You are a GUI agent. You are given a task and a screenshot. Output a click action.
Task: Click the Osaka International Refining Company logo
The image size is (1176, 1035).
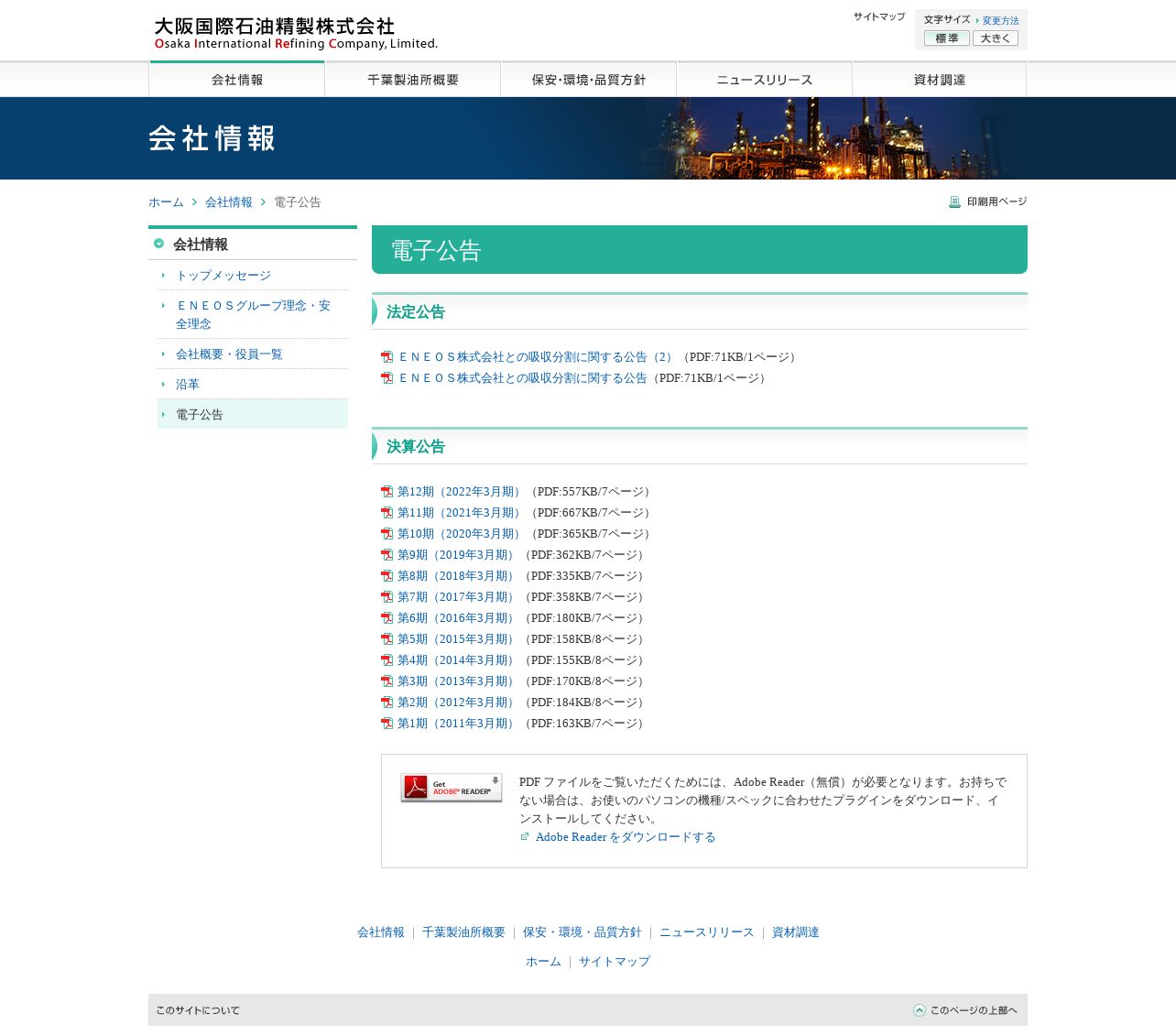(296, 34)
